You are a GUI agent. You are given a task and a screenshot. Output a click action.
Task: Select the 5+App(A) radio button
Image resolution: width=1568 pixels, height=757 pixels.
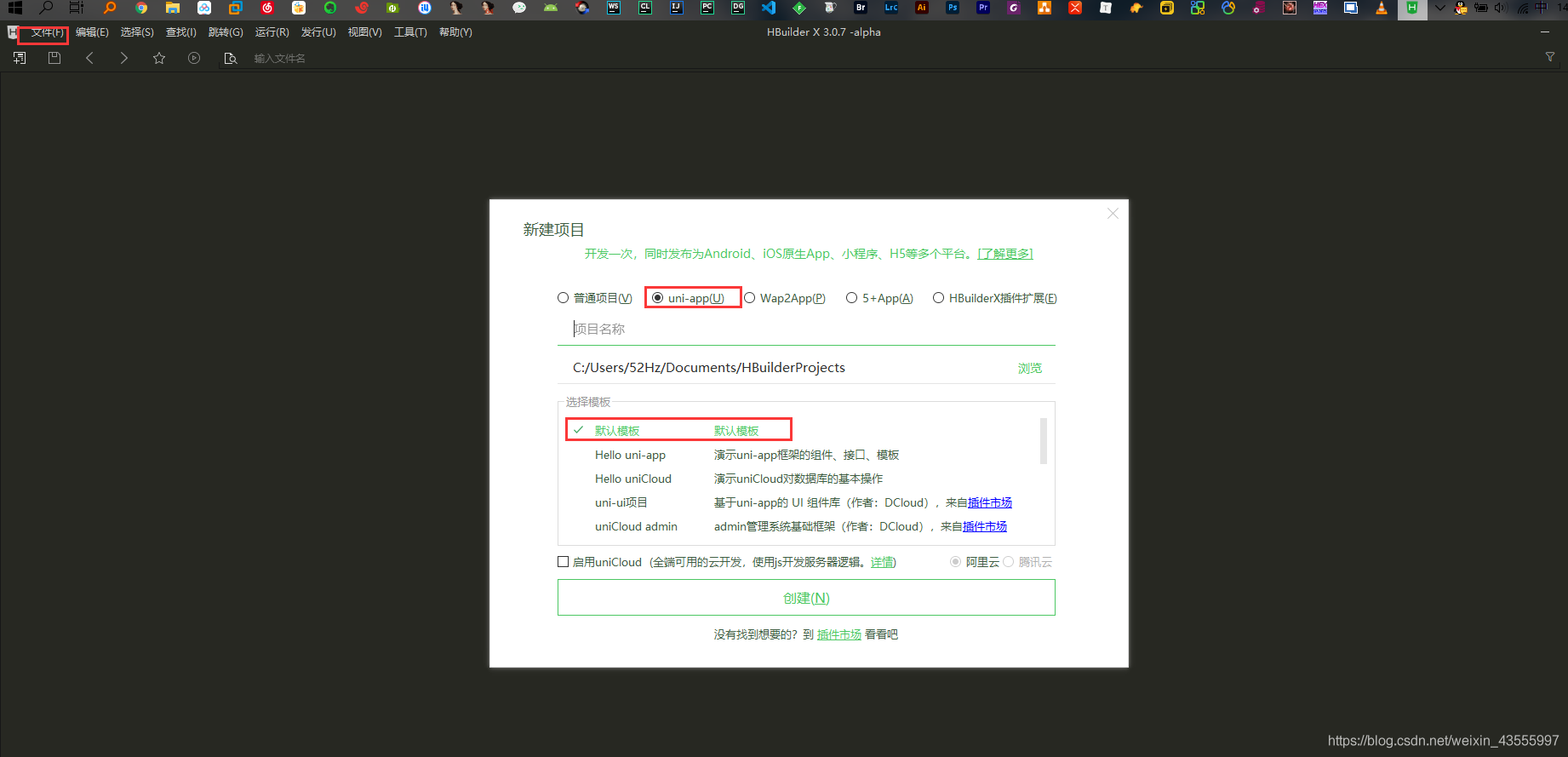(851, 298)
